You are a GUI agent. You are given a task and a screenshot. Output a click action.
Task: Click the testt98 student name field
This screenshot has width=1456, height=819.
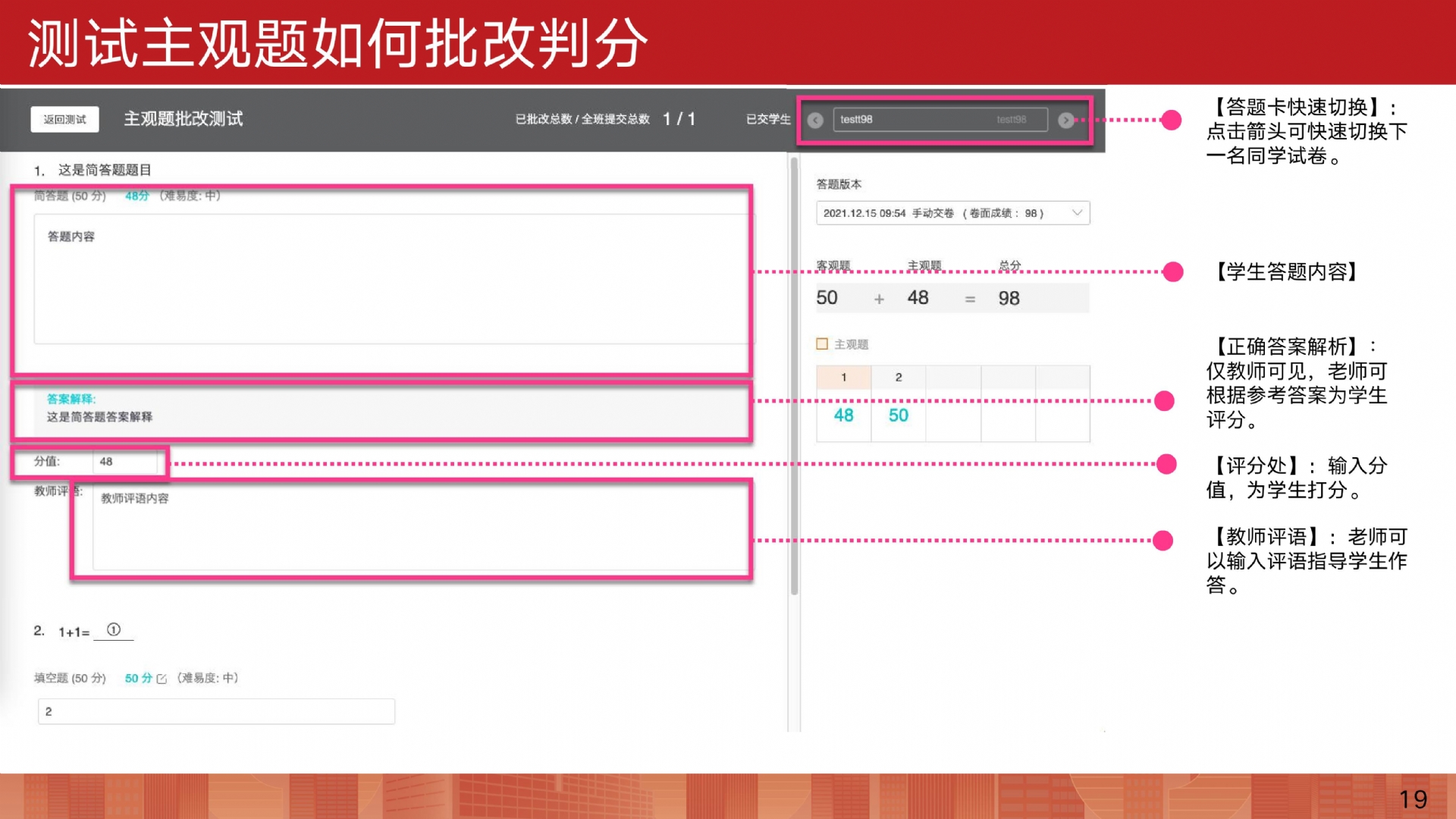point(940,120)
